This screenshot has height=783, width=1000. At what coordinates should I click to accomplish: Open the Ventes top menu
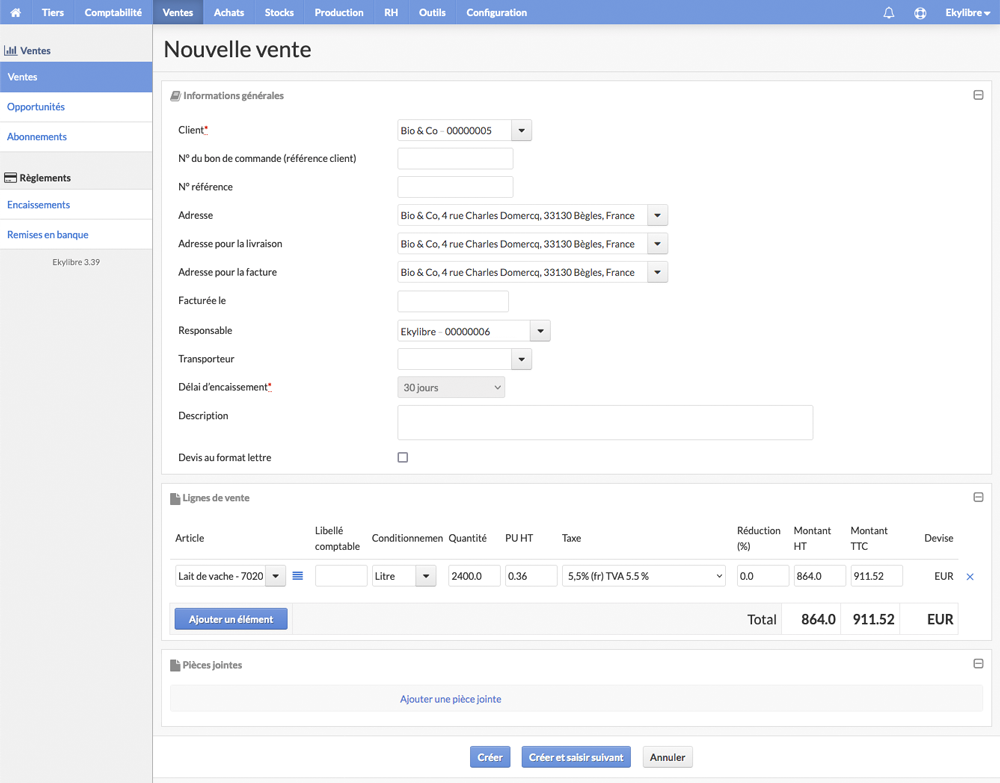[178, 12]
